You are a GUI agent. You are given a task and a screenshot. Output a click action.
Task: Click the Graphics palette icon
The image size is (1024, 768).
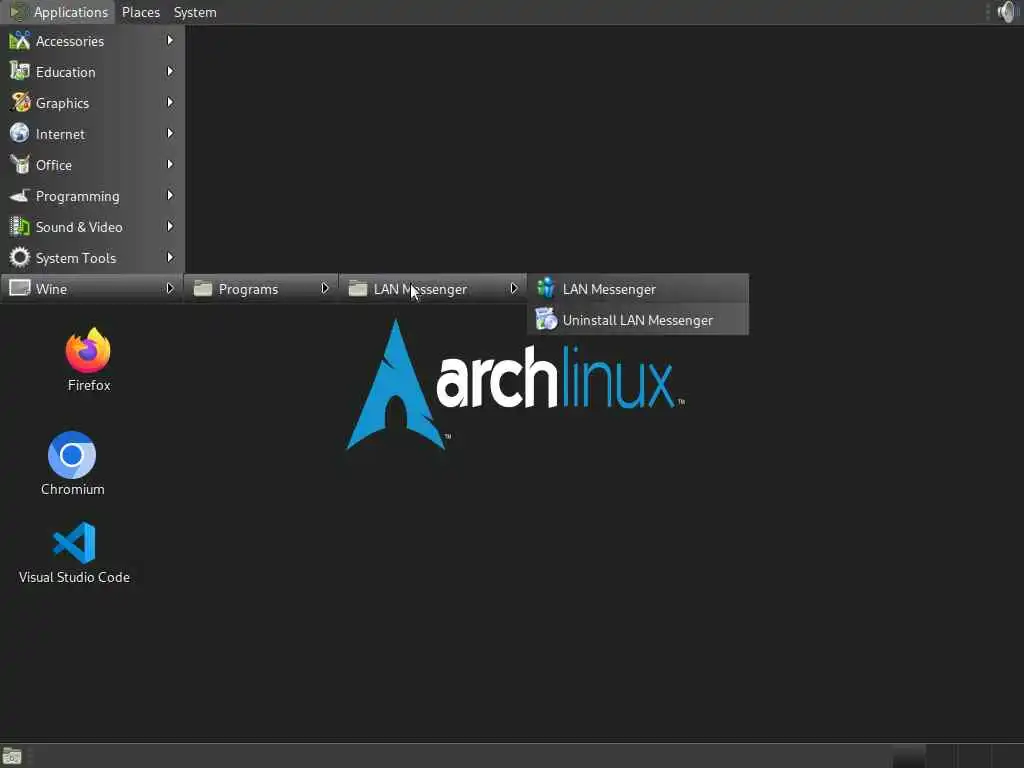click(x=20, y=103)
